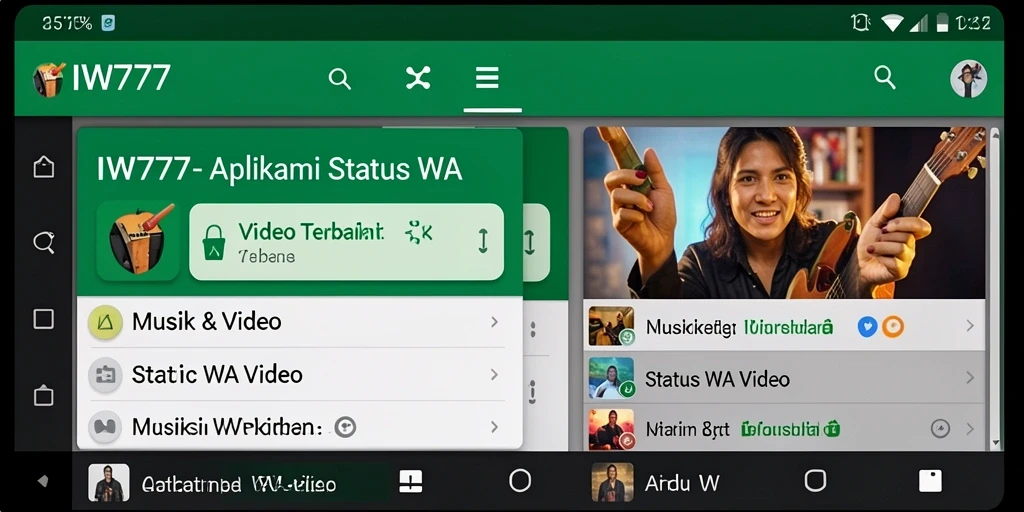Click the IW777- Aplikami Status WA heading
Viewport: 1024px width, 512px height.
(280, 169)
